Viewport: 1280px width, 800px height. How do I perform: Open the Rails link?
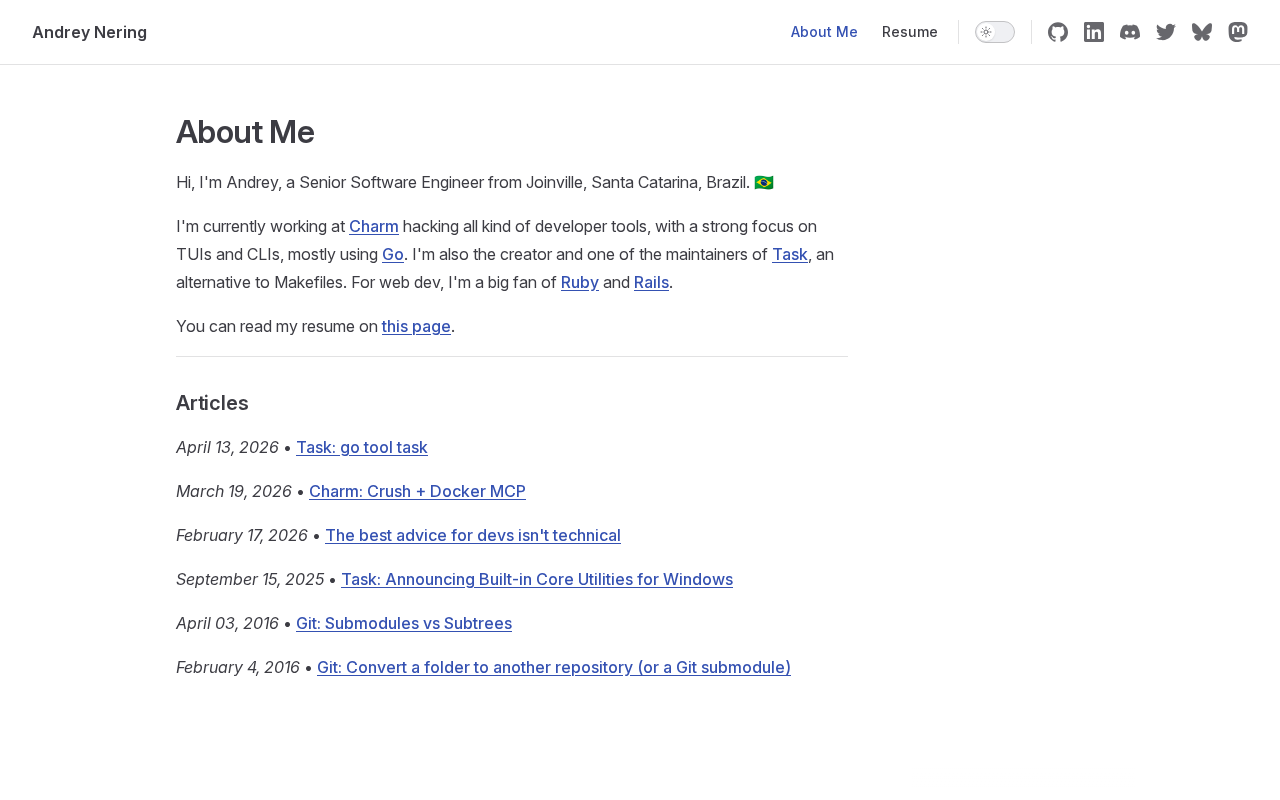651,282
